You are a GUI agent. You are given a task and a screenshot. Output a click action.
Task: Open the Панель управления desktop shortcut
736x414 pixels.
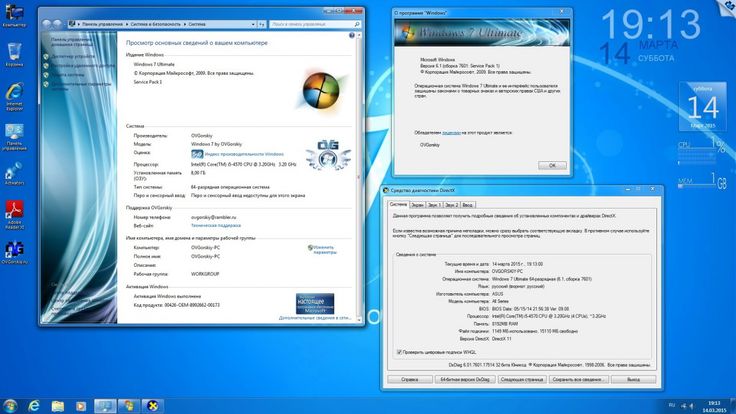[15, 137]
